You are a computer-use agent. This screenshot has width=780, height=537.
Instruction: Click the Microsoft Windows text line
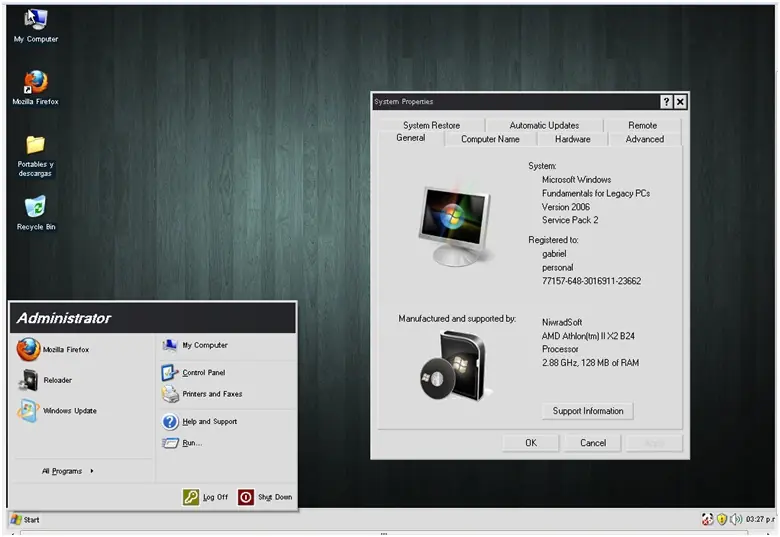[x=576, y=179]
